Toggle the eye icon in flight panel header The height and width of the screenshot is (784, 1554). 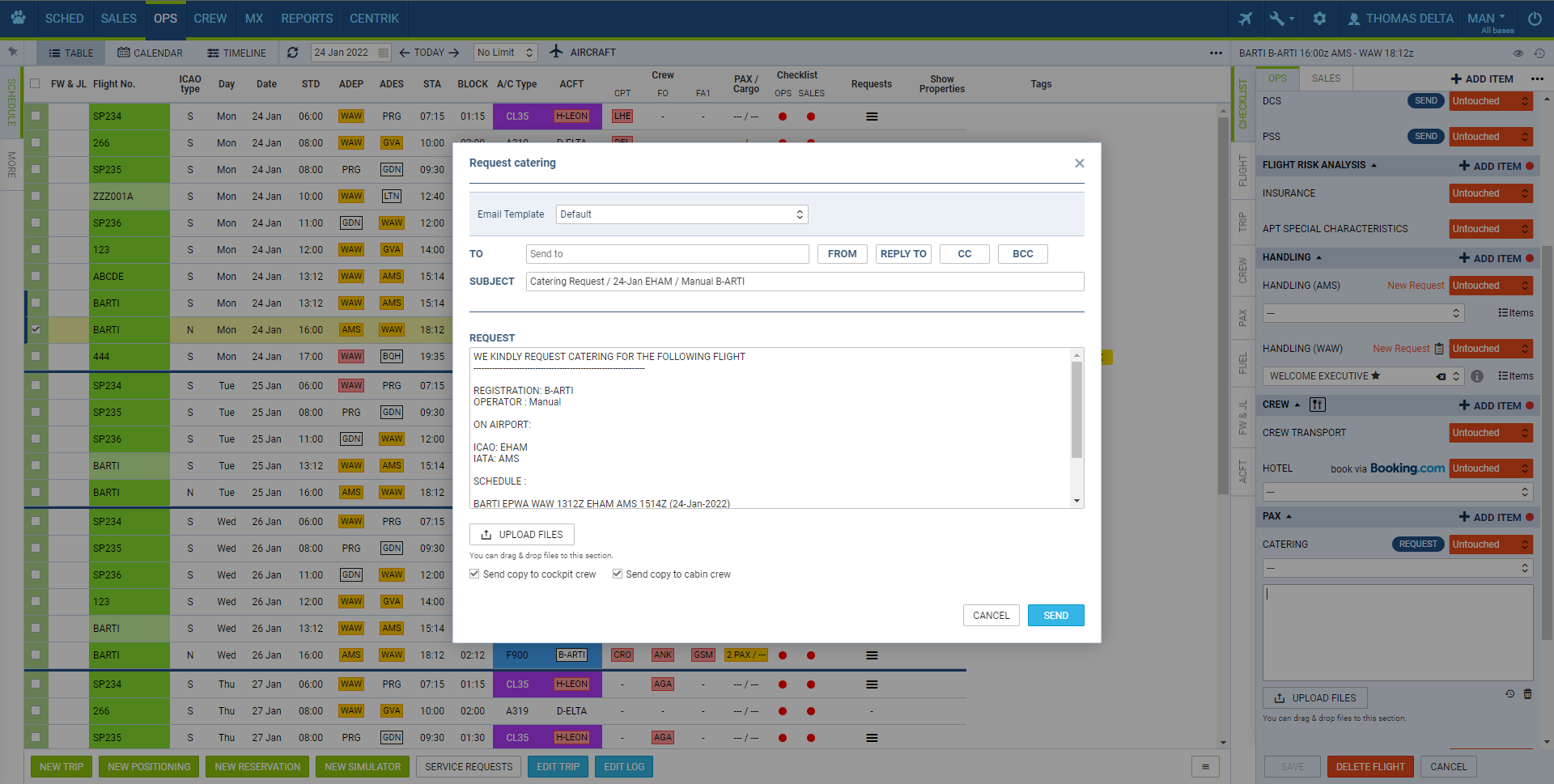click(1518, 53)
